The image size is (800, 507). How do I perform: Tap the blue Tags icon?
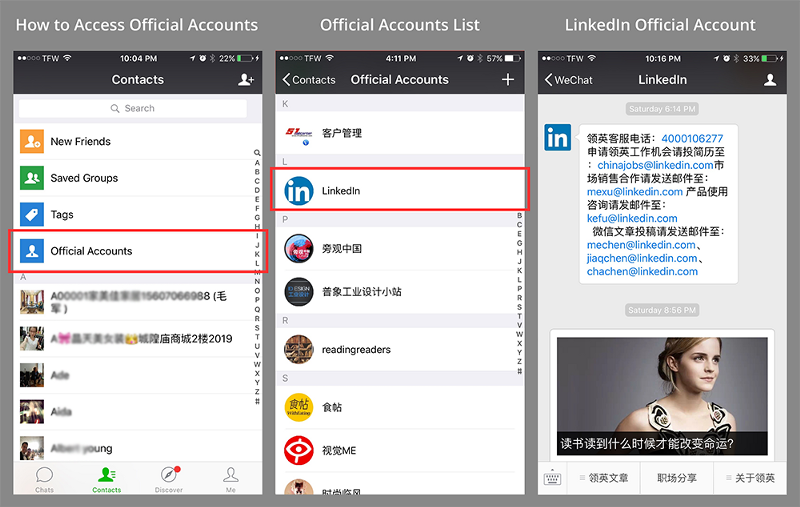32,214
